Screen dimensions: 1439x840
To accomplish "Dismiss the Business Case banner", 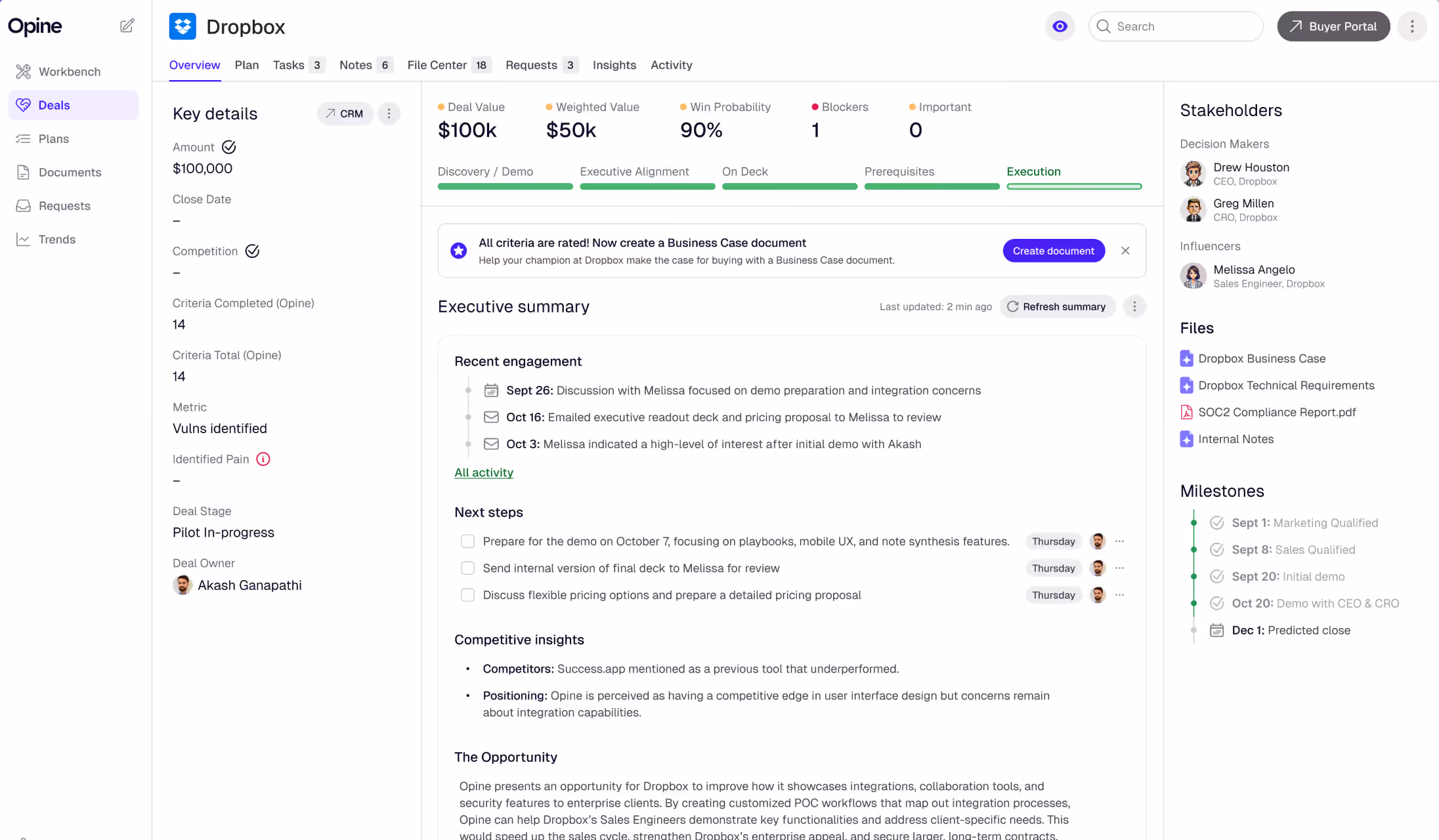I will [1125, 251].
